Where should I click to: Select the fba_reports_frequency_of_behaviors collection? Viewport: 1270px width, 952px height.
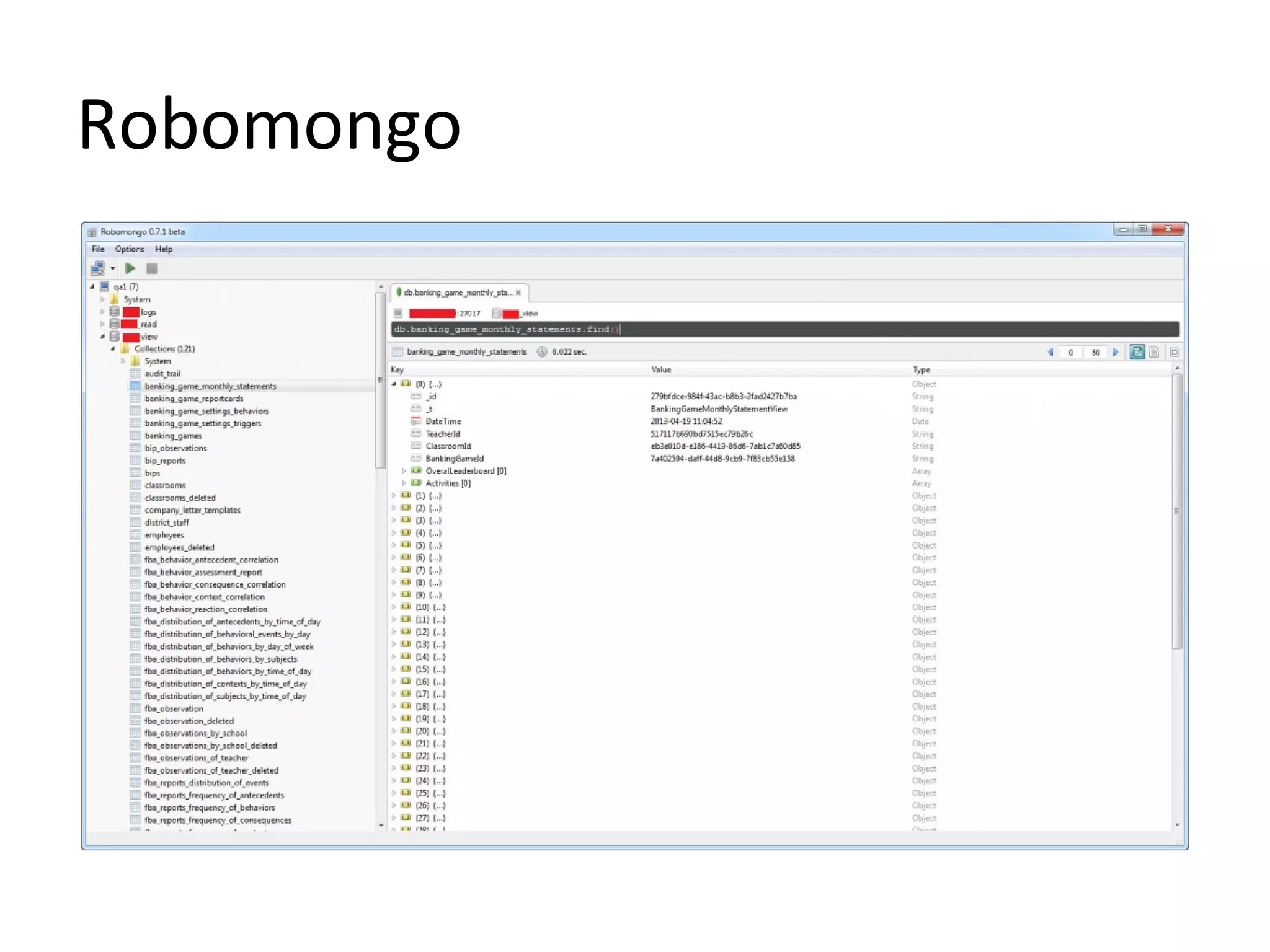[x=210, y=808]
